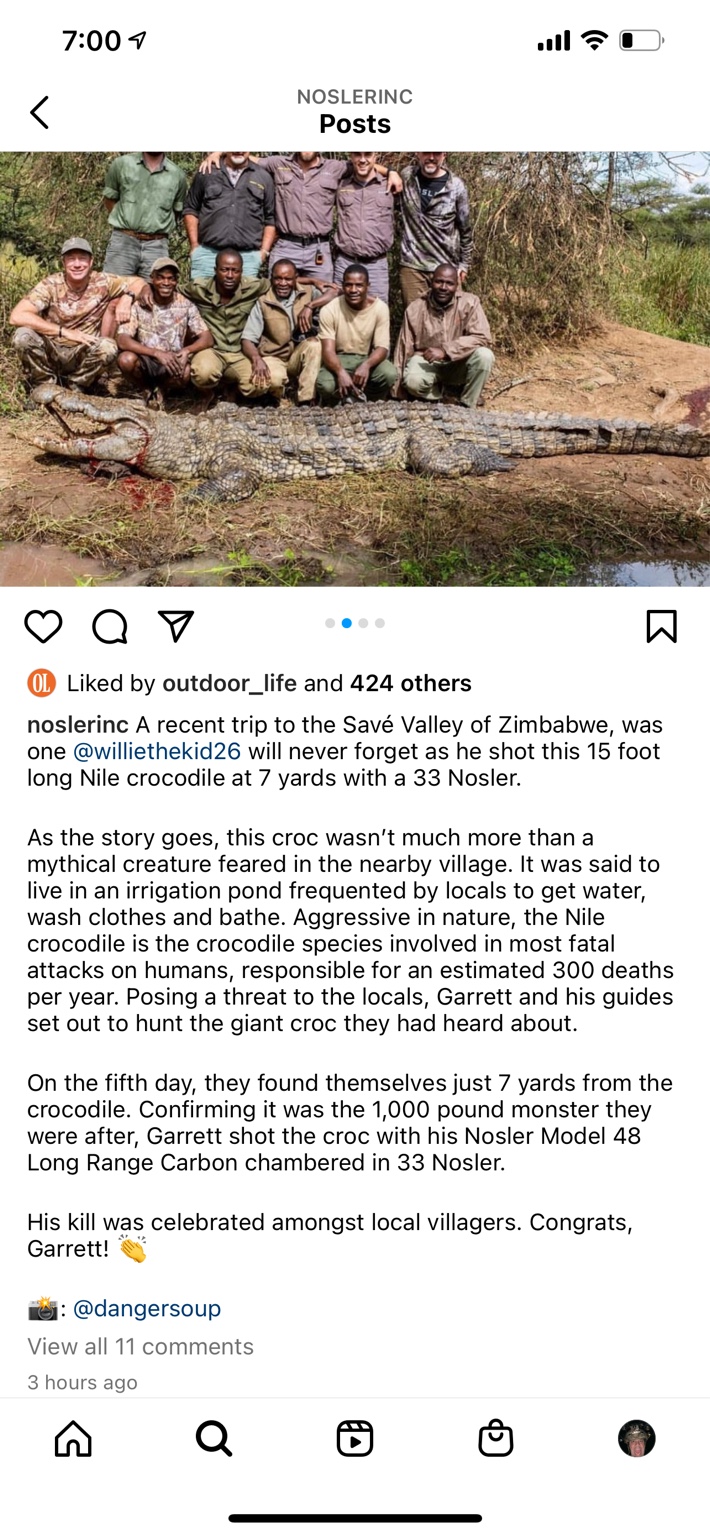Open the outdoor_life liker profile
Screen dimensions: 710x1536
click(229, 684)
